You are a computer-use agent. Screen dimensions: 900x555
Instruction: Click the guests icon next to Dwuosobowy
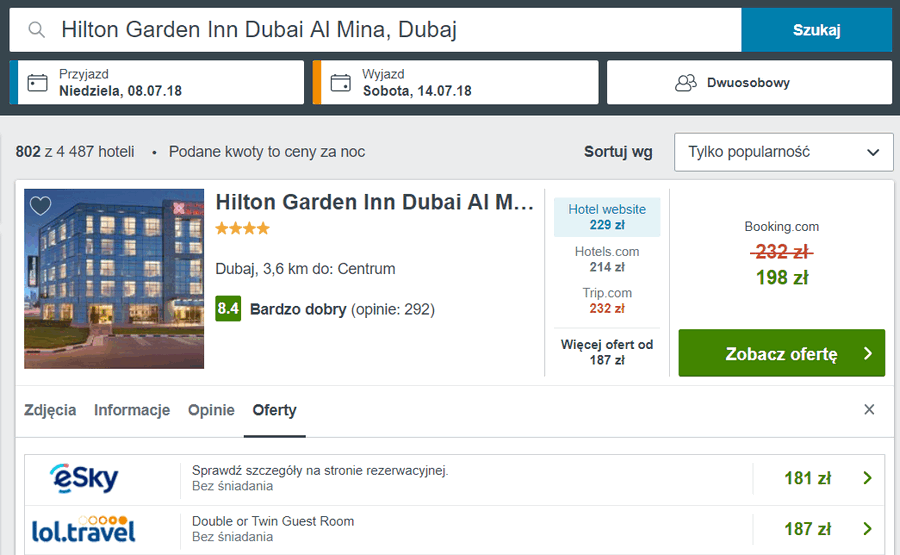click(x=685, y=83)
